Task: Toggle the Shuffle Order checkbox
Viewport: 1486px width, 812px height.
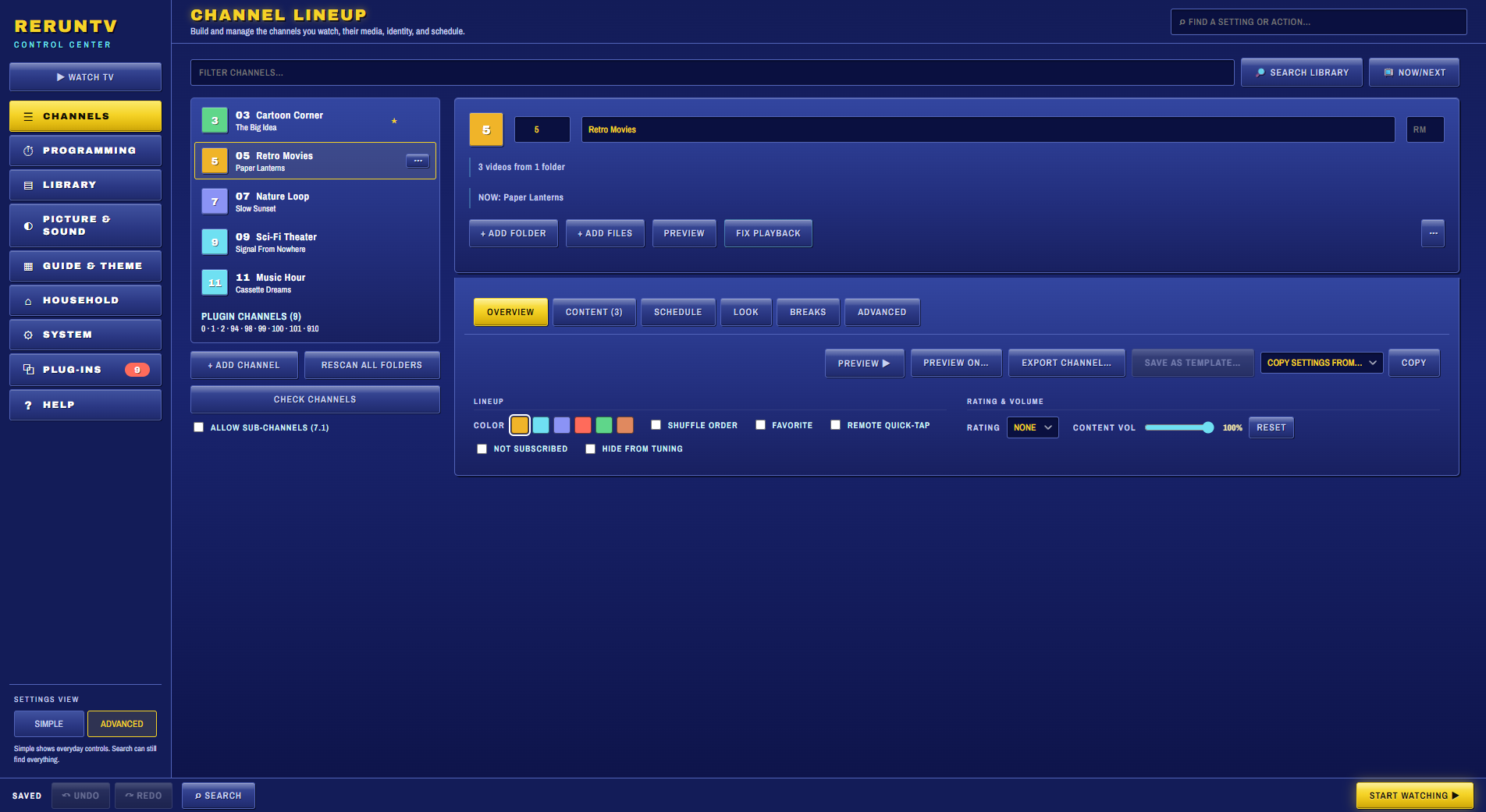Action: [x=656, y=425]
